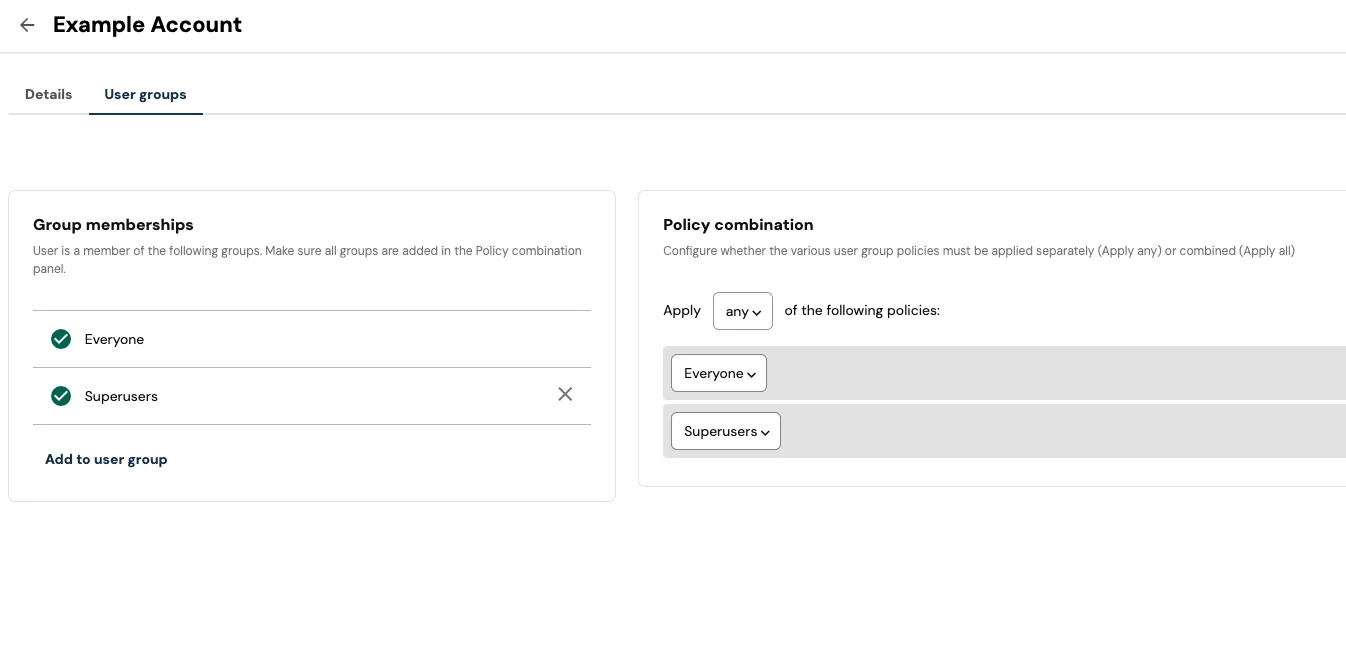Click the green checkmark next to Superusers
Viewport: 1346px width, 663px height.
coord(61,396)
